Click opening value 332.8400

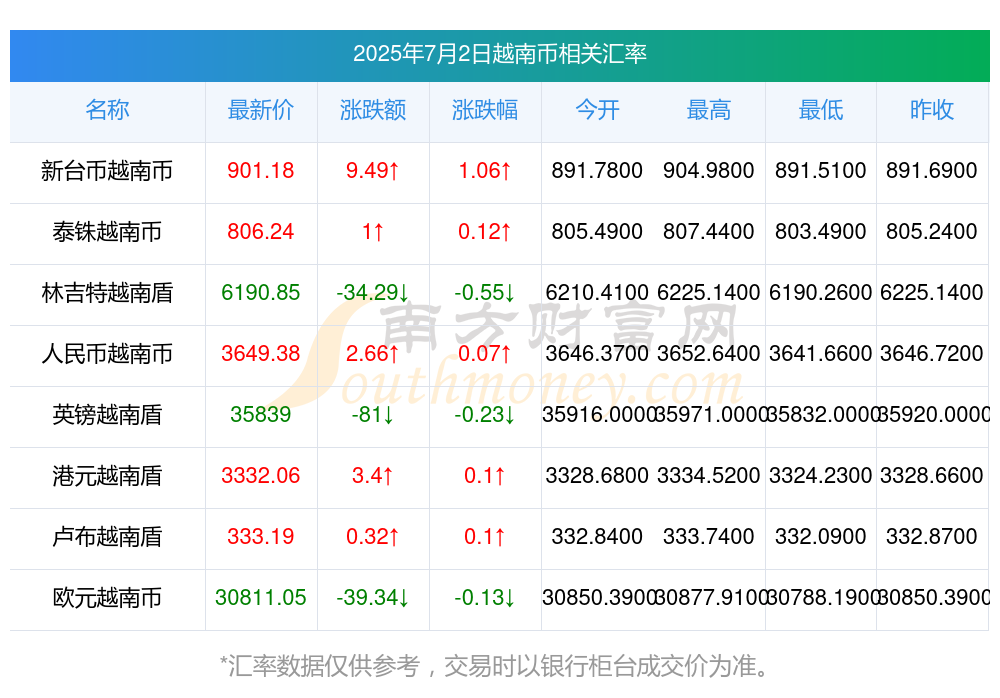click(597, 537)
